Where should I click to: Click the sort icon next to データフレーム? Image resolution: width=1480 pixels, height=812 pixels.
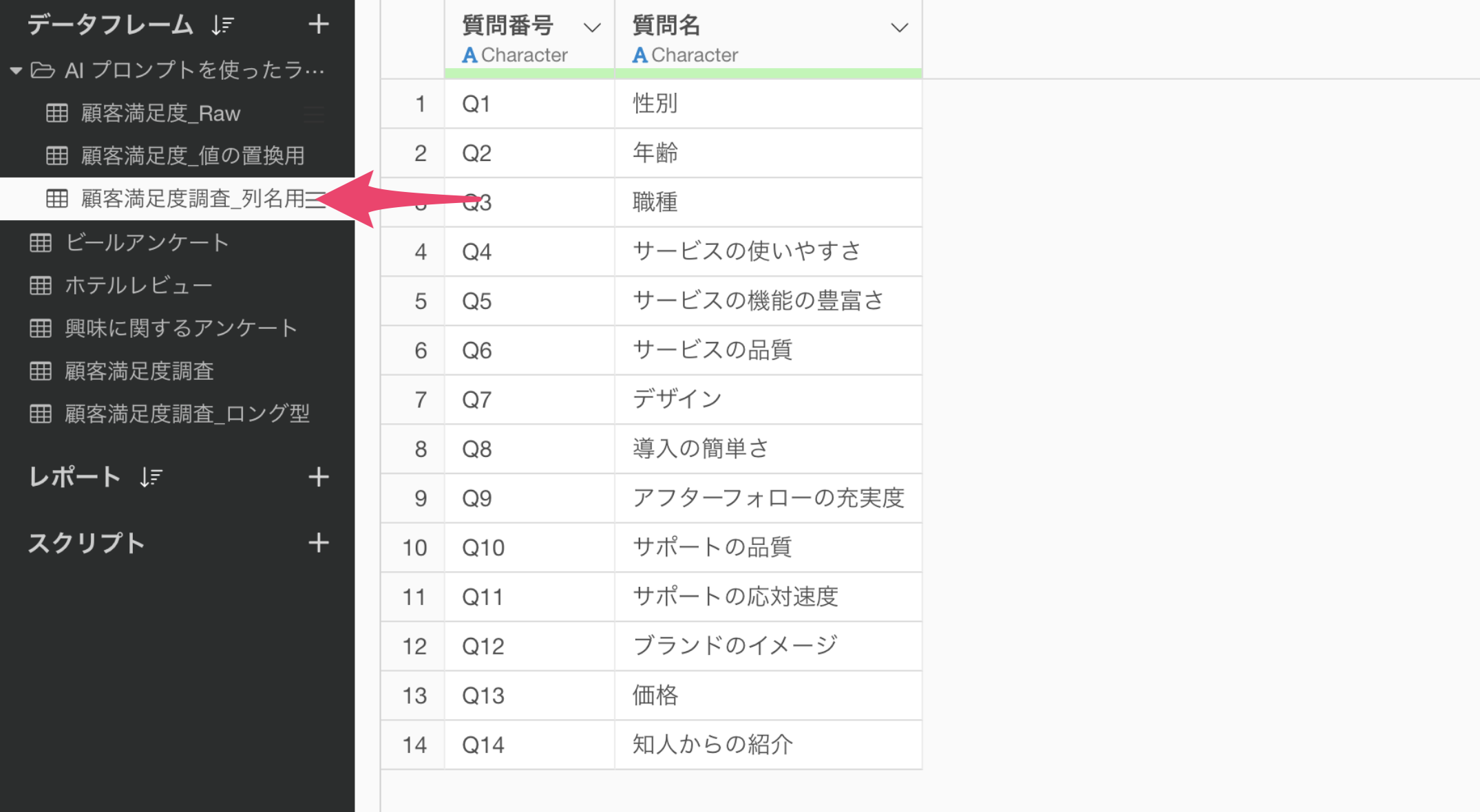tap(222, 25)
